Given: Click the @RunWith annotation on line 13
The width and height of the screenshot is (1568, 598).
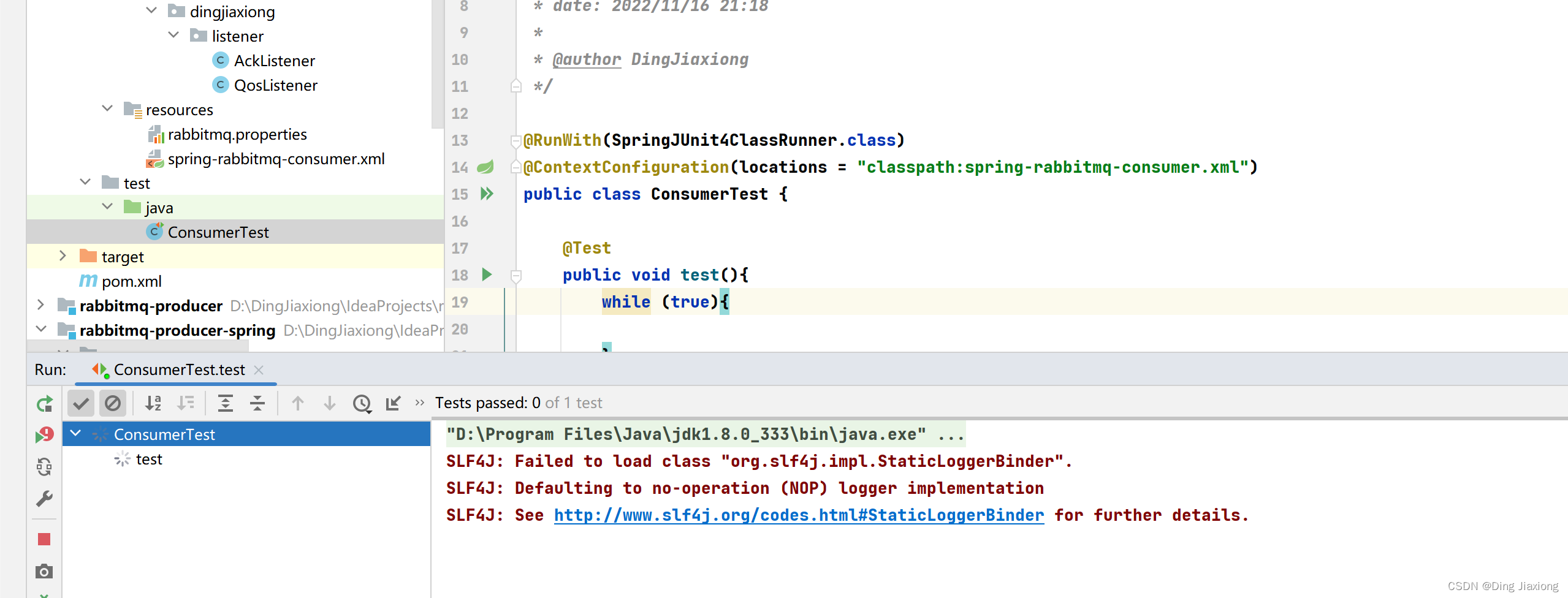Looking at the screenshot, I should [562, 140].
